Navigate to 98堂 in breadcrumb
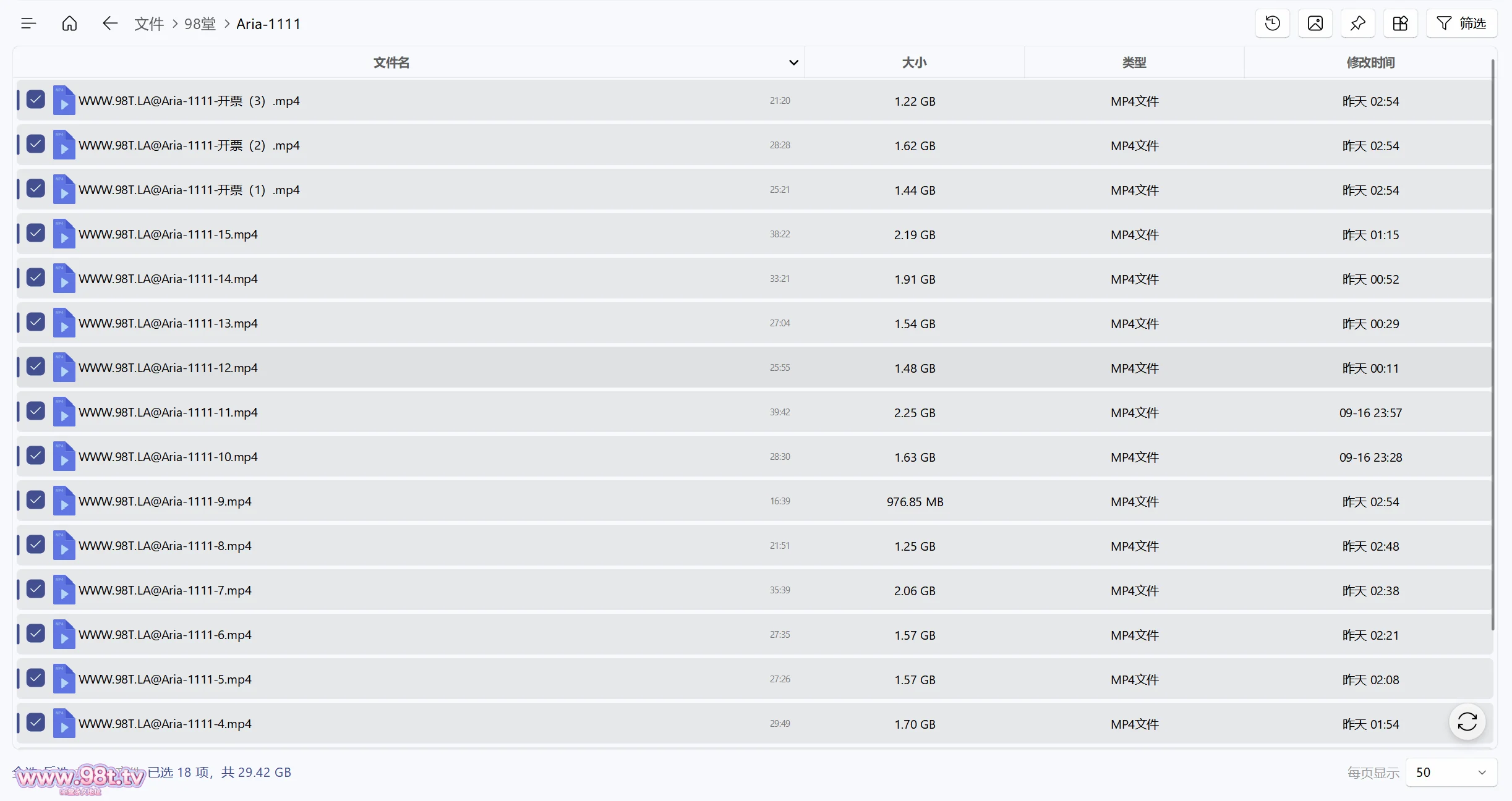 (x=200, y=23)
